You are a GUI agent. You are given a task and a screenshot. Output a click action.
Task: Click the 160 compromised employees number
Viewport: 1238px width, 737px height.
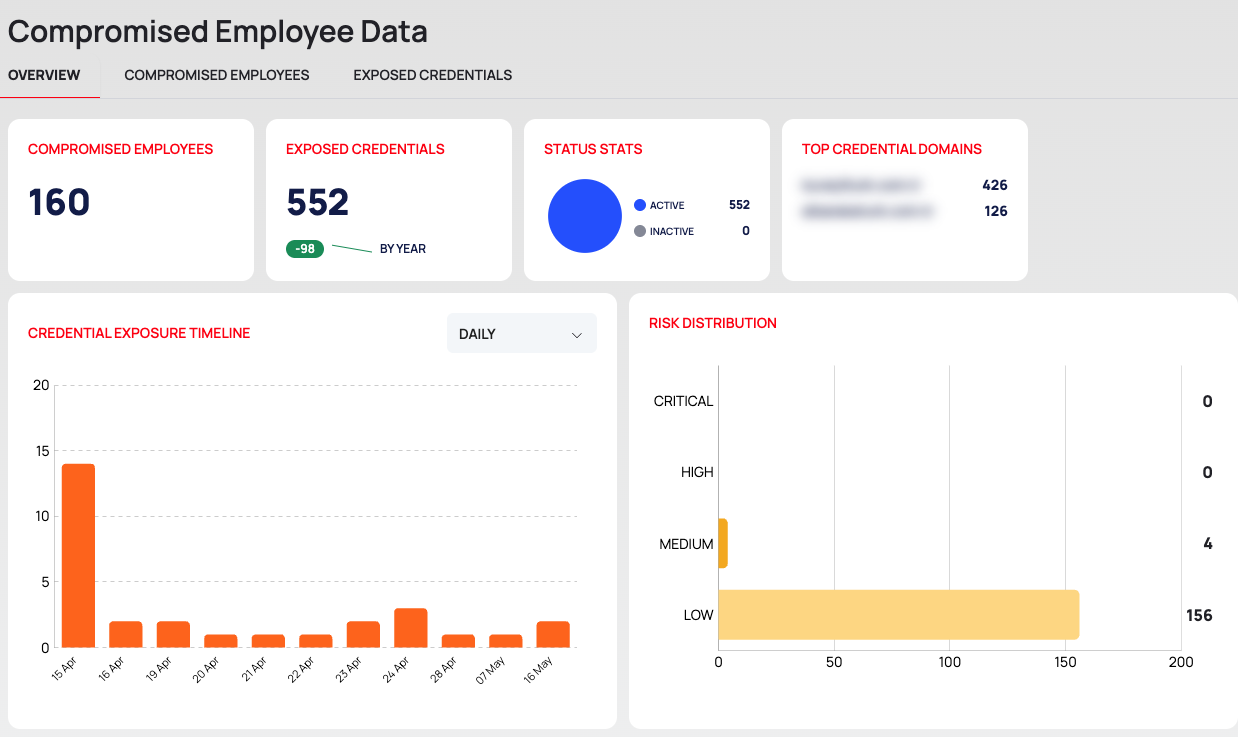[59, 202]
